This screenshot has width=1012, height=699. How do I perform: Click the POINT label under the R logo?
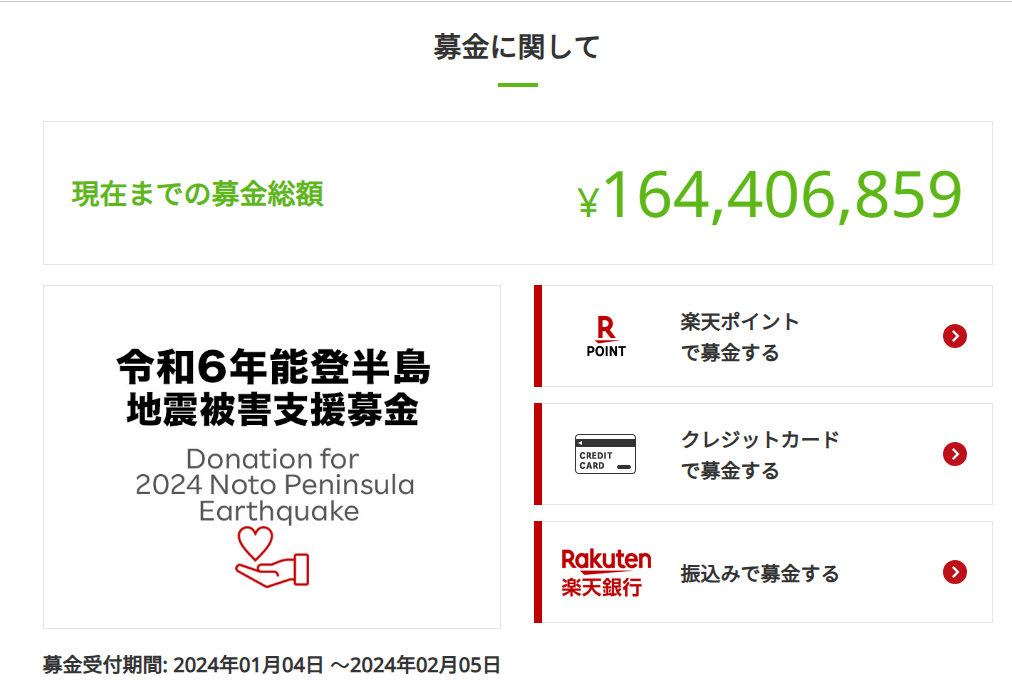[606, 350]
